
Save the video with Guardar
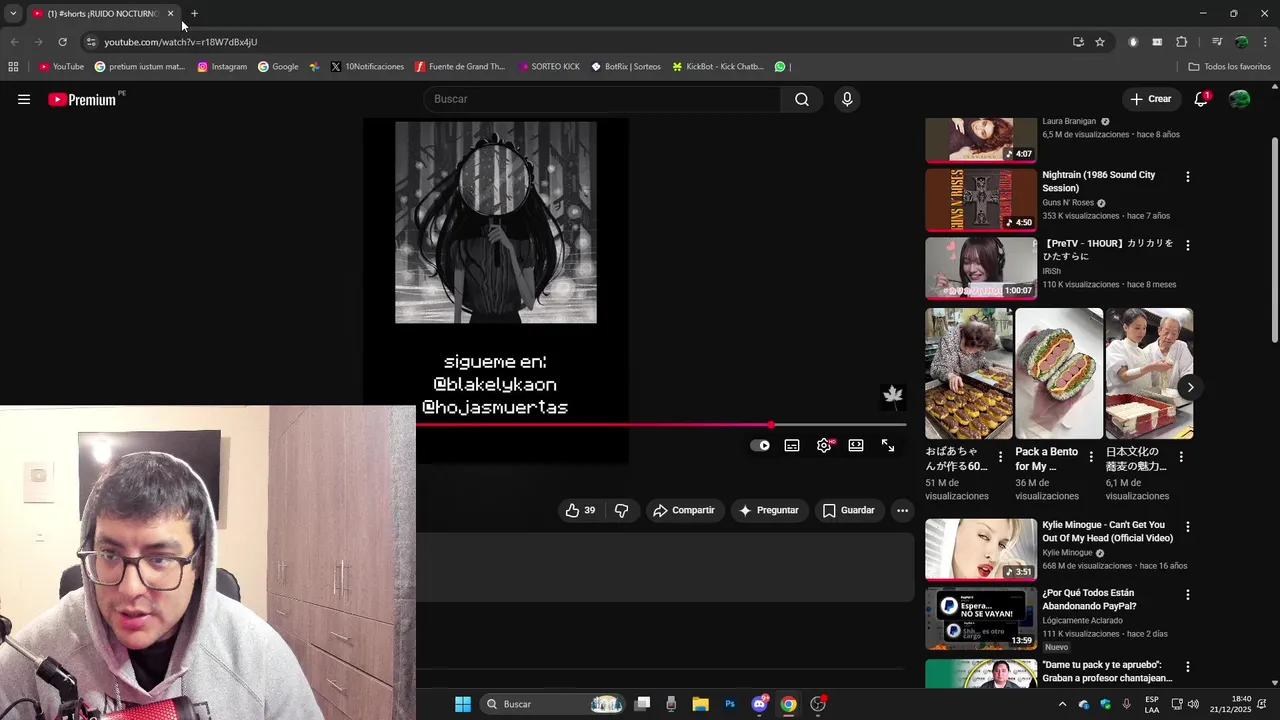[x=849, y=510]
